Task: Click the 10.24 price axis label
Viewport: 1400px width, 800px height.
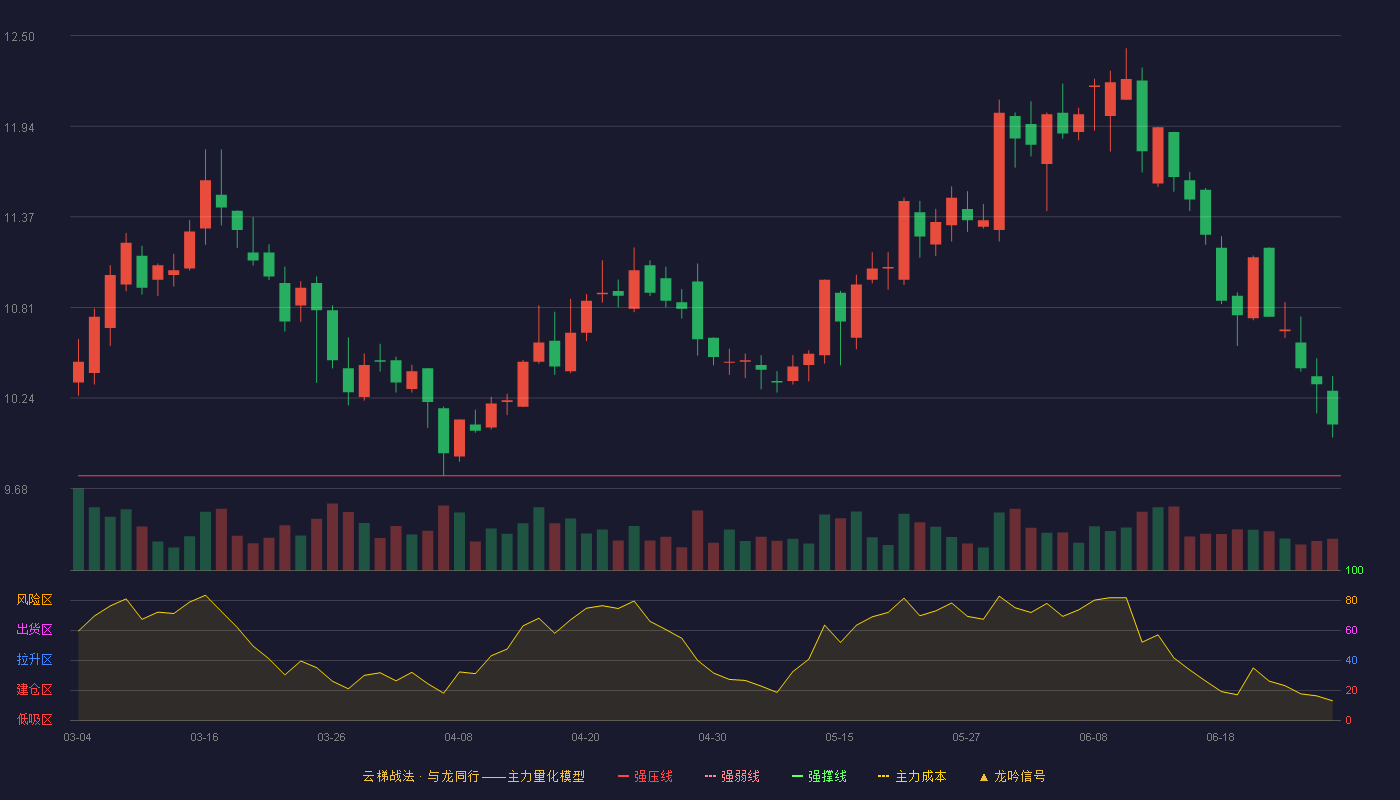Action: tap(19, 399)
